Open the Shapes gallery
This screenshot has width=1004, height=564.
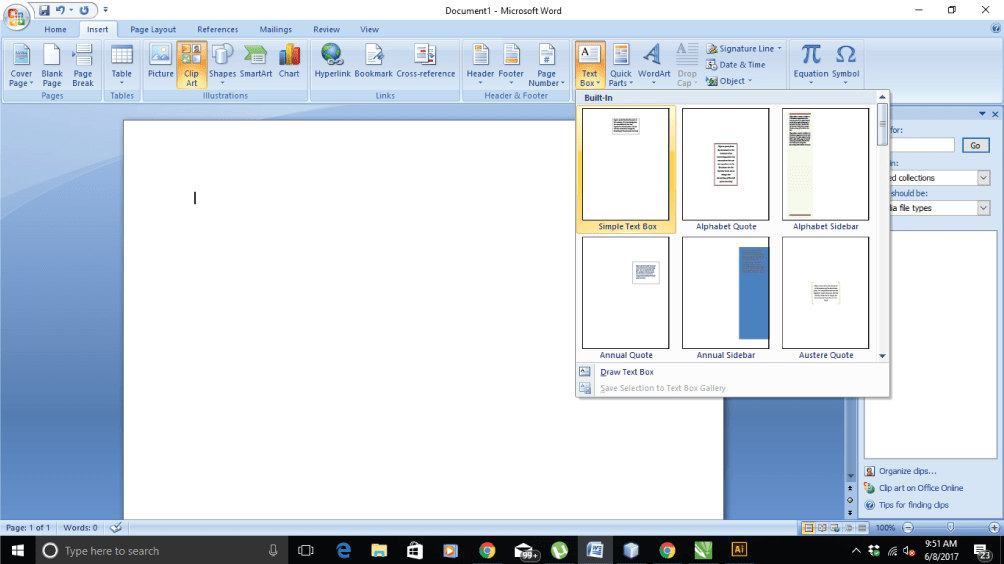222,65
